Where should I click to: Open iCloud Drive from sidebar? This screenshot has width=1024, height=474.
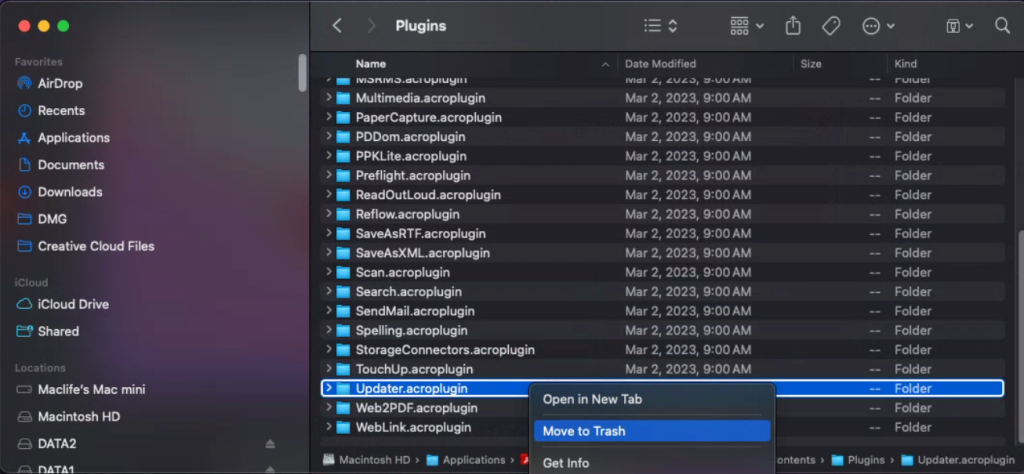tap(73, 304)
